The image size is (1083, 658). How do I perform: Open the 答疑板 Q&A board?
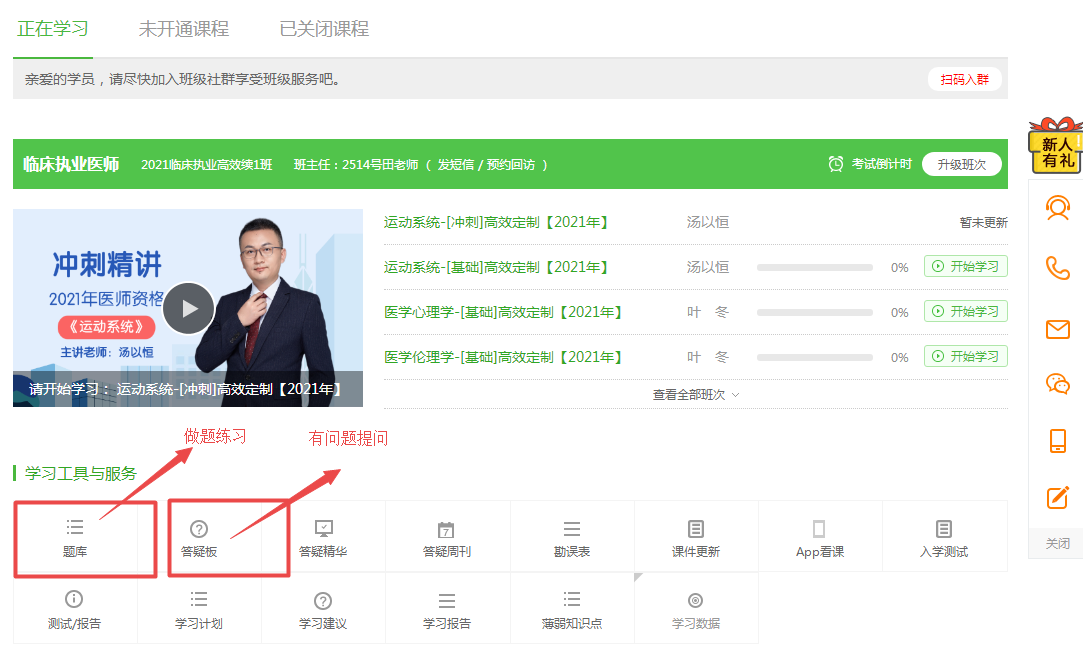pyautogui.click(x=199, y=536)
